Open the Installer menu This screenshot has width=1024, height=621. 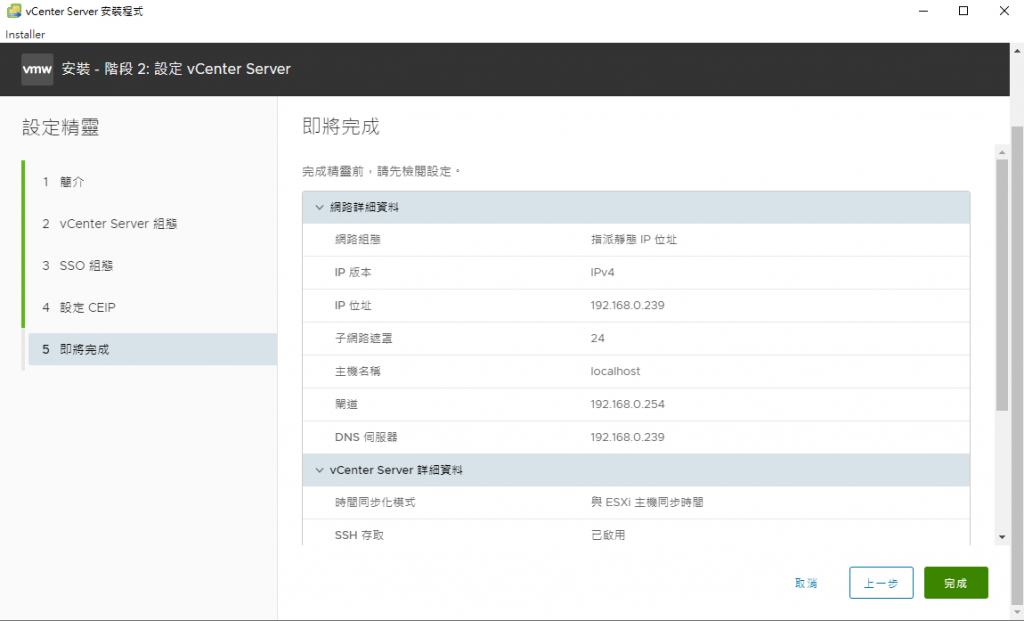pos(25,35)
